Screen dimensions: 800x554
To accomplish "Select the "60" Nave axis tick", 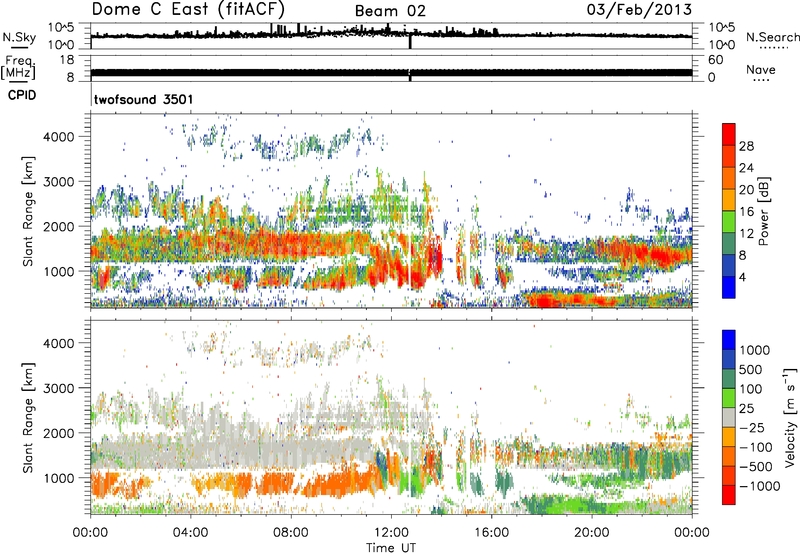I will tap(716, 60).
